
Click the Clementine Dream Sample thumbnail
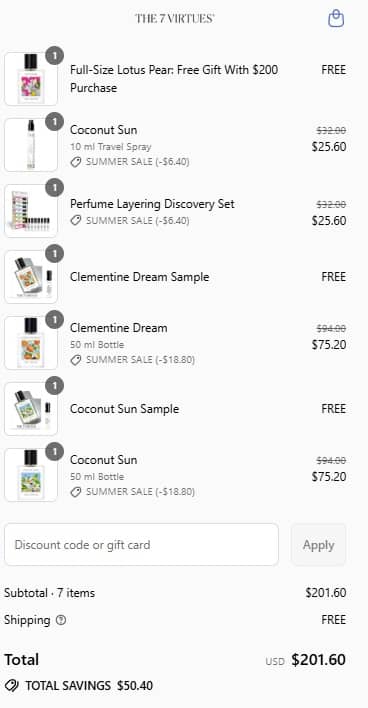(x=31, y=277)
